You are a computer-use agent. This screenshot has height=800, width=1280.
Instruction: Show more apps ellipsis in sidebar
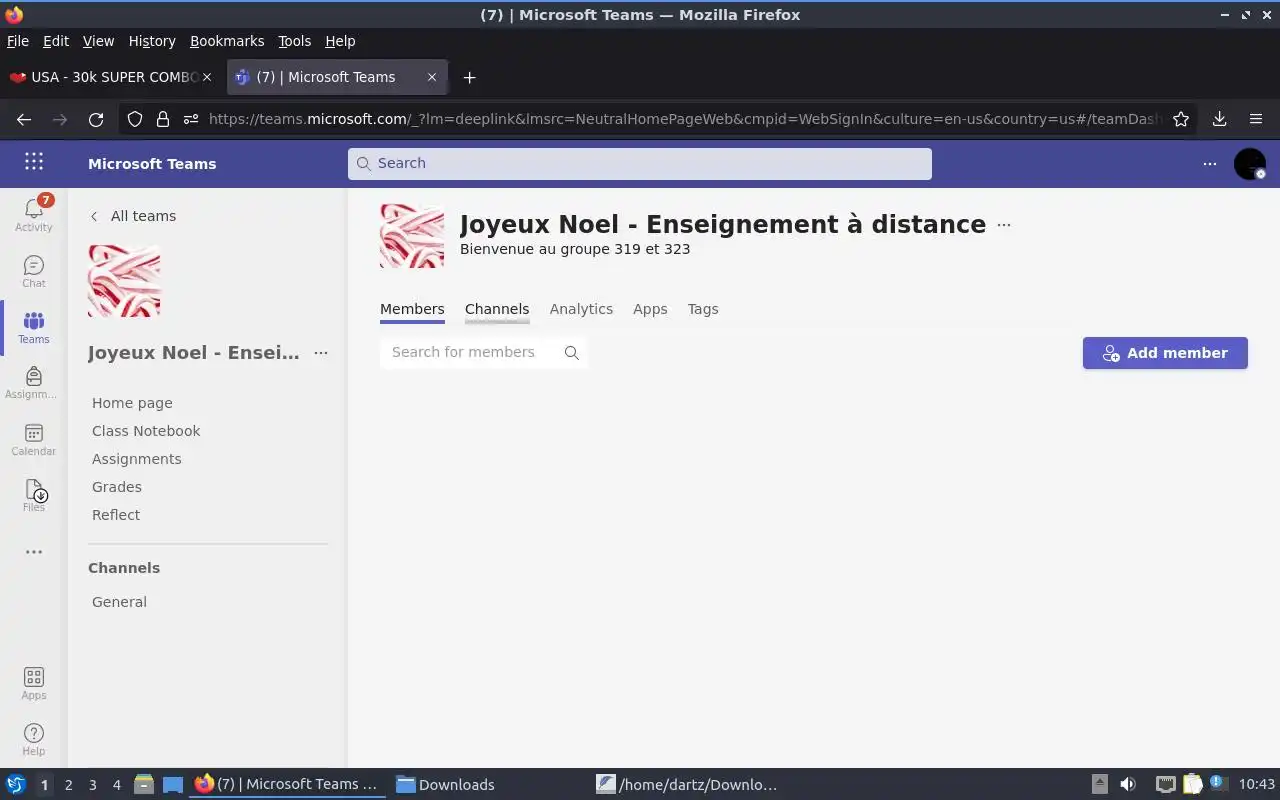click(34, 552)
